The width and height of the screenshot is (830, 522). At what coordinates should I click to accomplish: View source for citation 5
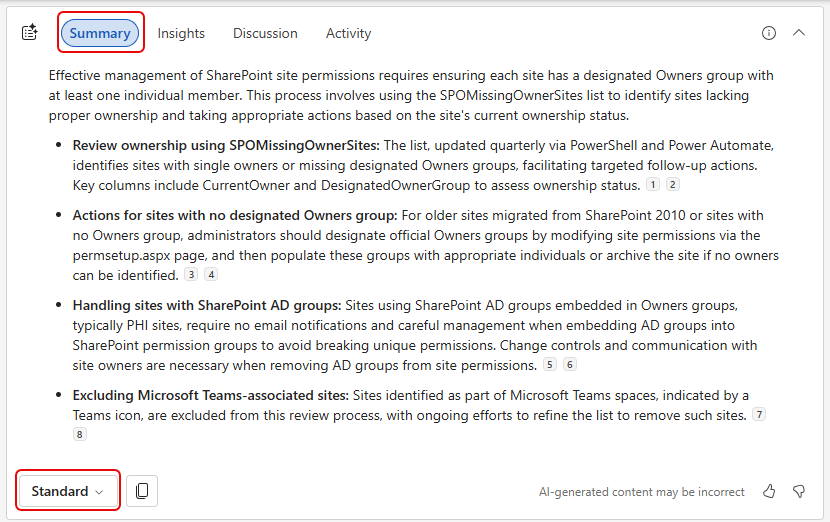(550, 364)
